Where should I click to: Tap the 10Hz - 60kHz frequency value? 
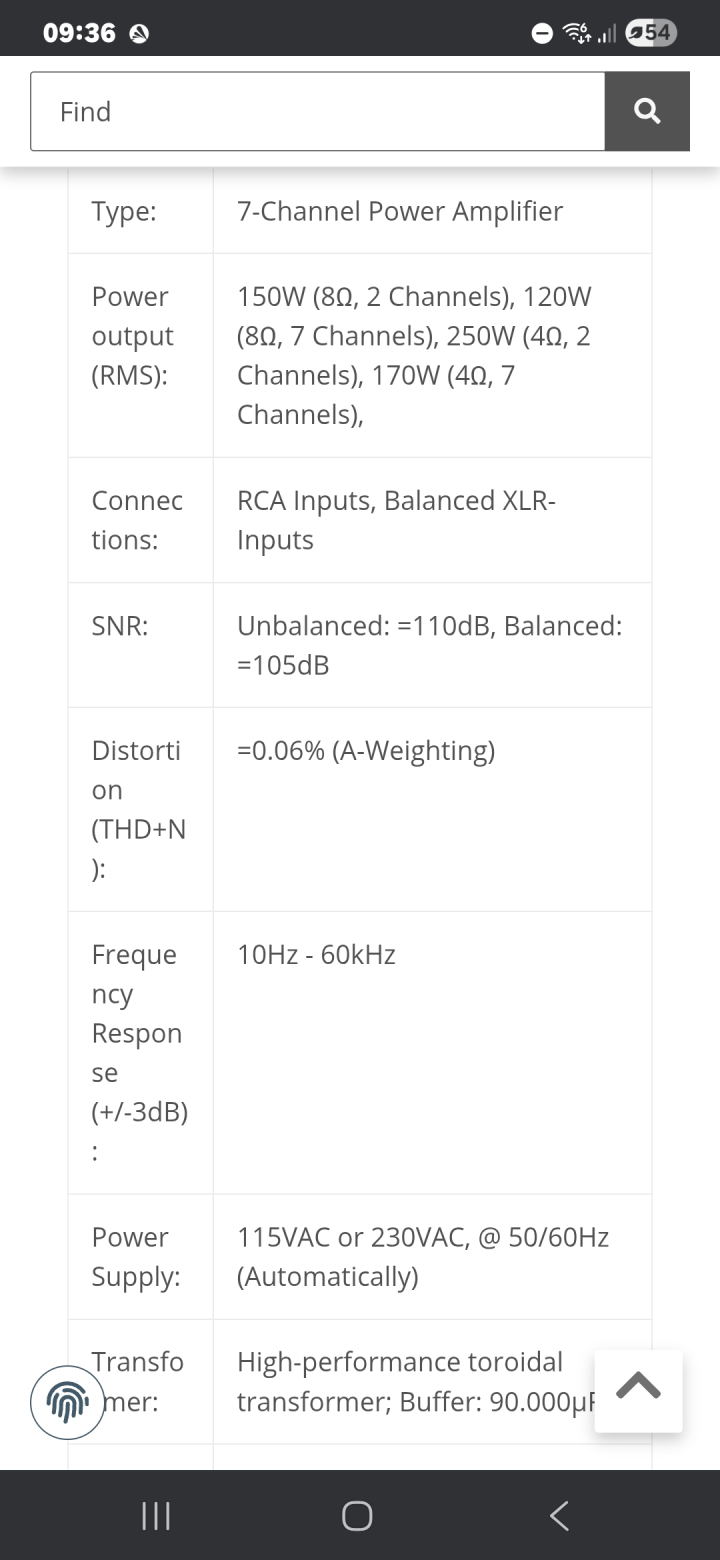(316, 955)
